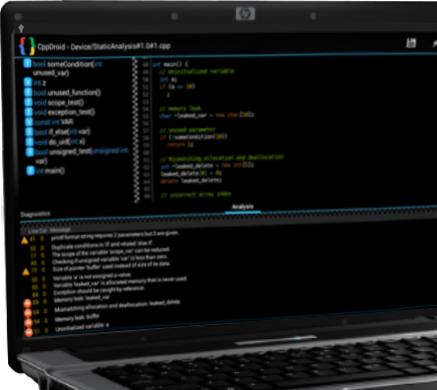The width and height of the screenshot is (437, 390).
Task: Click variable icon beside const int VAR
Action: click(29, 122)
